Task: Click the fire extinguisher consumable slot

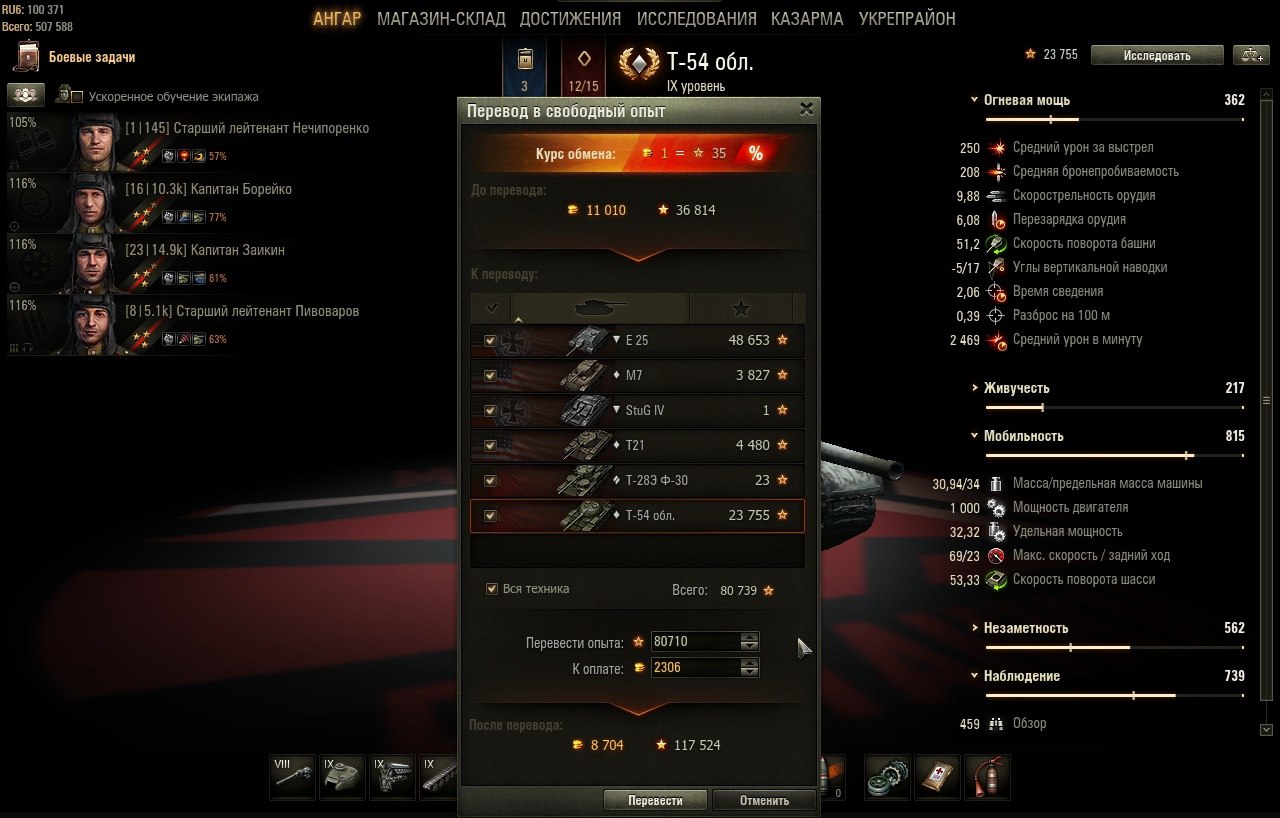Action: pyautogui.click(x=987, y=777)
